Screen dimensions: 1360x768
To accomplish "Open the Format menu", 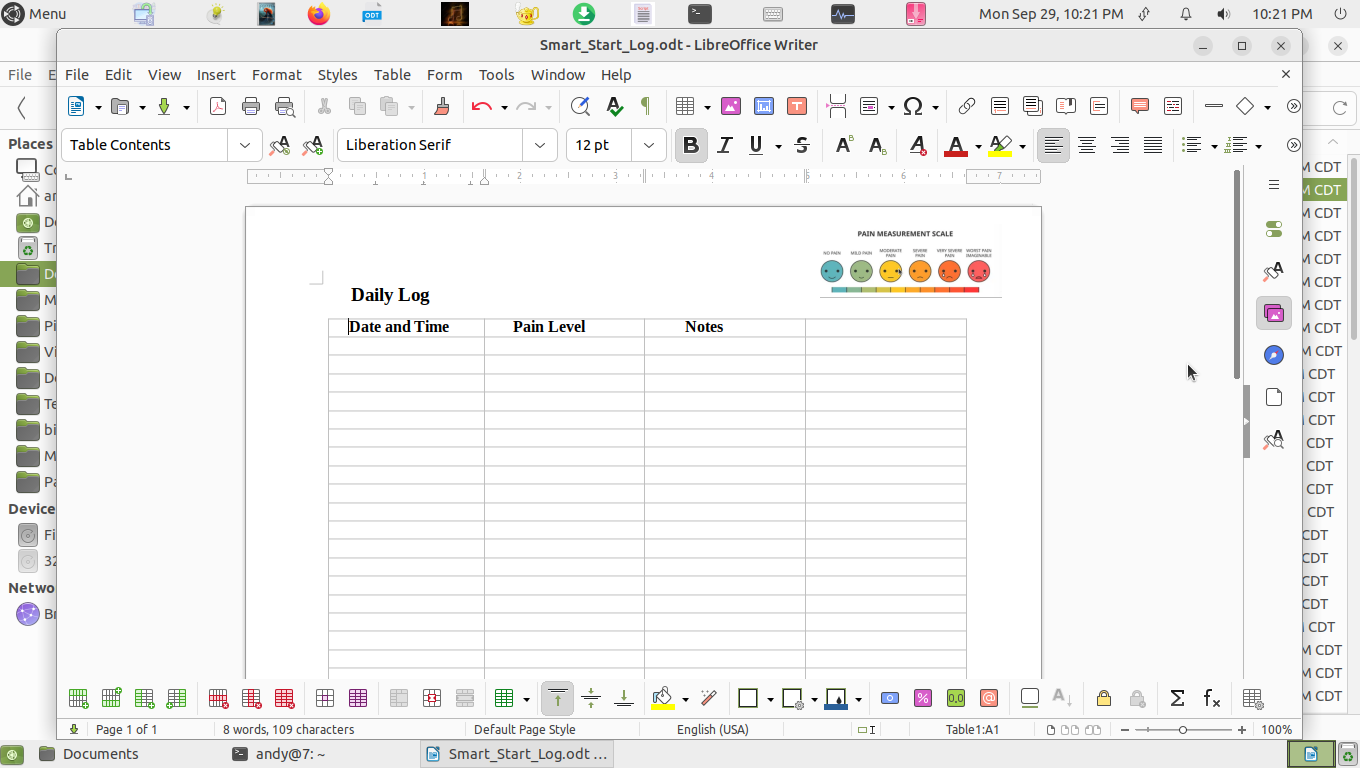I will tap(276, 75).
